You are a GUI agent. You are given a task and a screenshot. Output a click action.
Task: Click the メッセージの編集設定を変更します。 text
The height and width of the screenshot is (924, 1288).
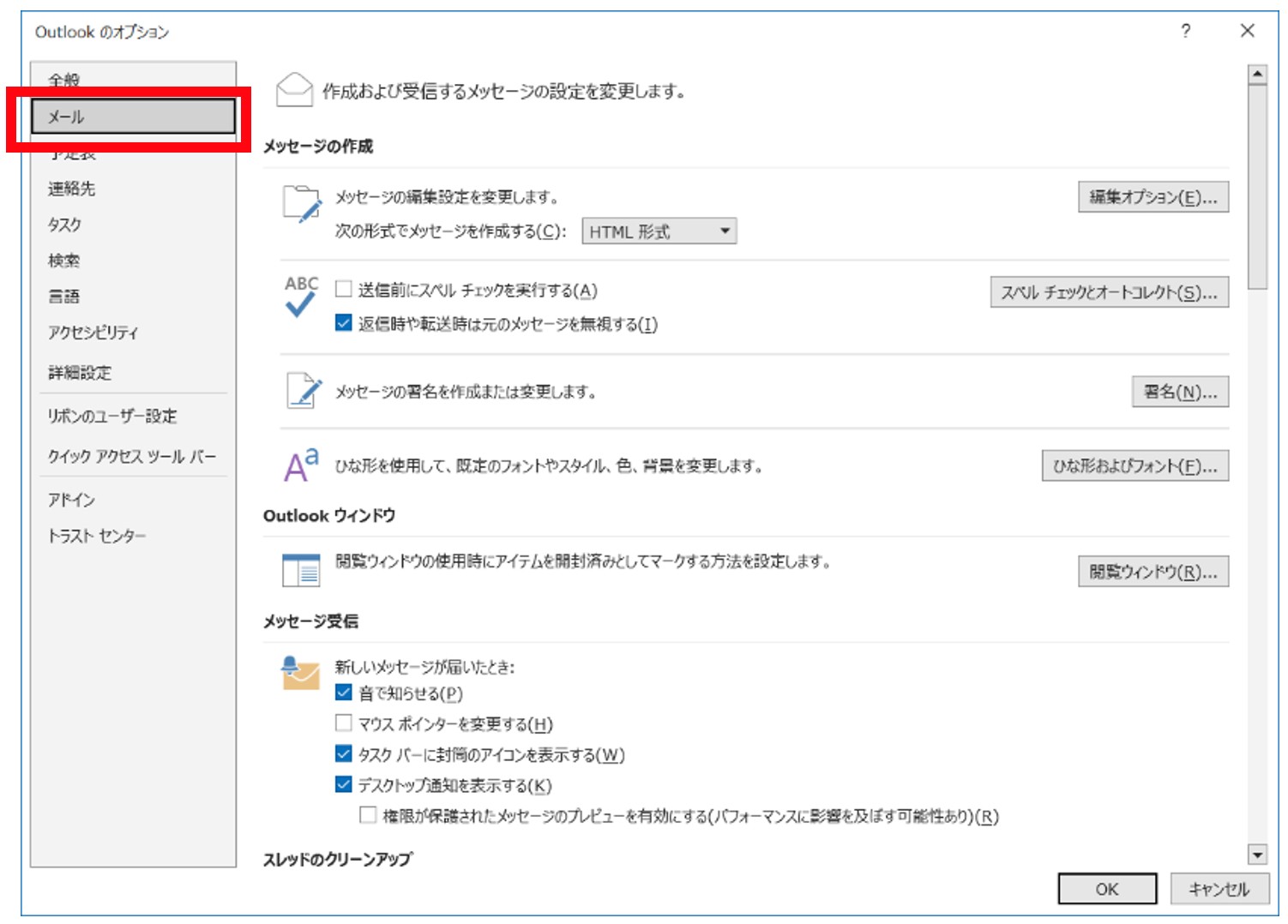pyautogui.click(x=448, y=197)
